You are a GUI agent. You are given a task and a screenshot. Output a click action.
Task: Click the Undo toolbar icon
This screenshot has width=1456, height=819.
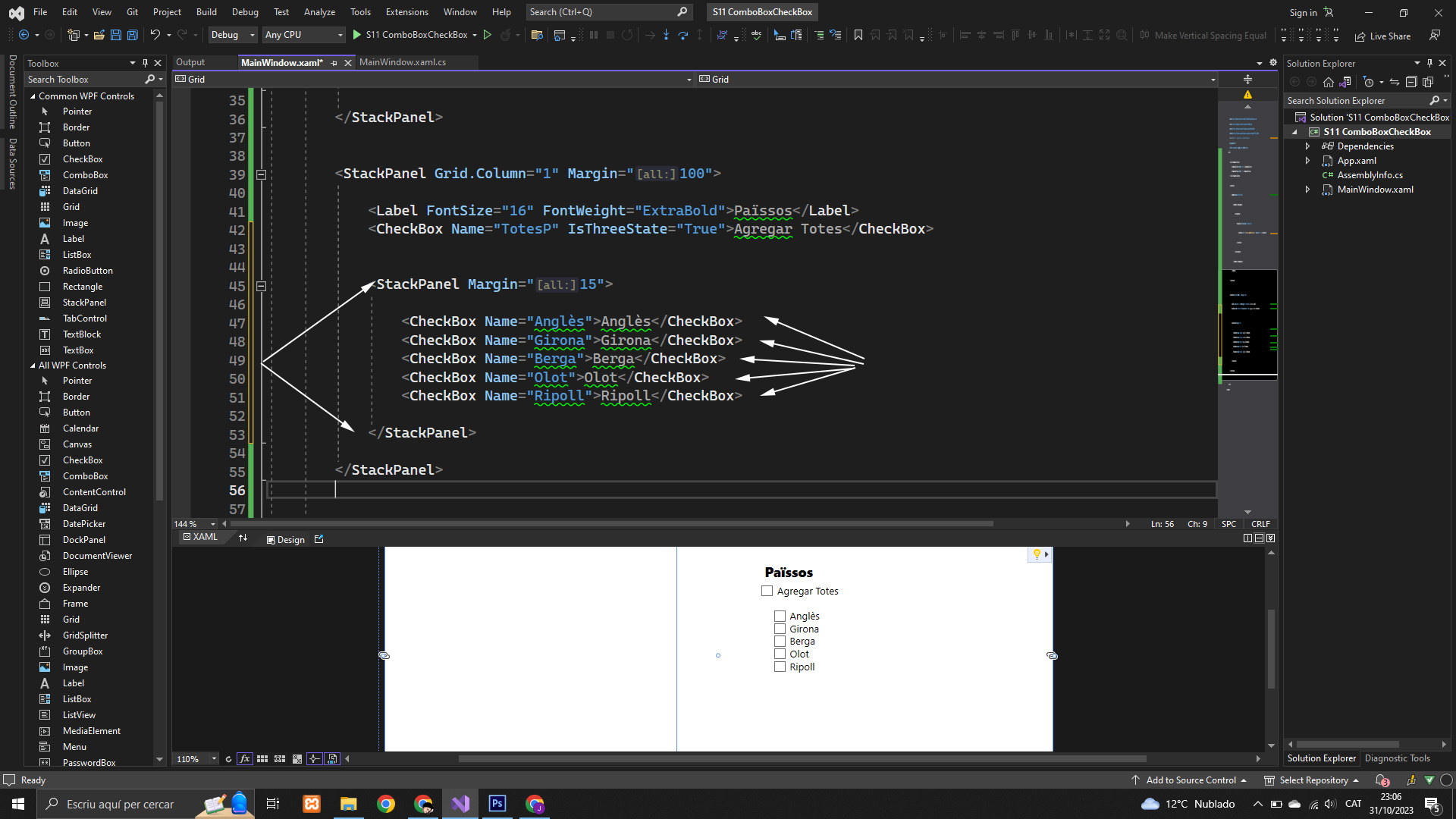point(155,35)
